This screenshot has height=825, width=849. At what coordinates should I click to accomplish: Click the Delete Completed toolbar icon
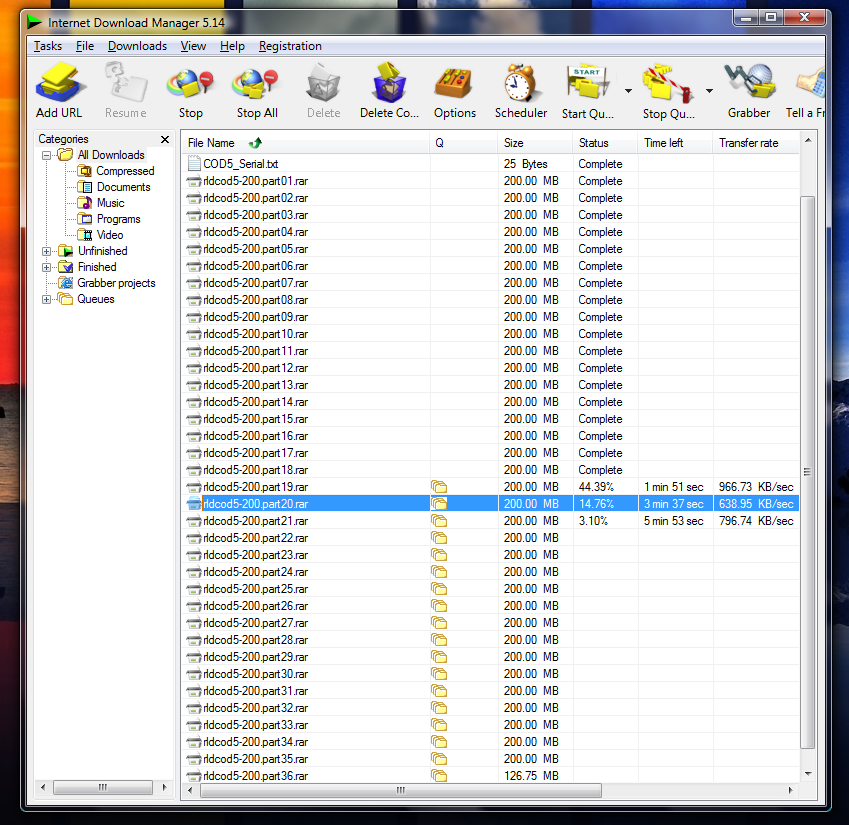pos(389,82)
